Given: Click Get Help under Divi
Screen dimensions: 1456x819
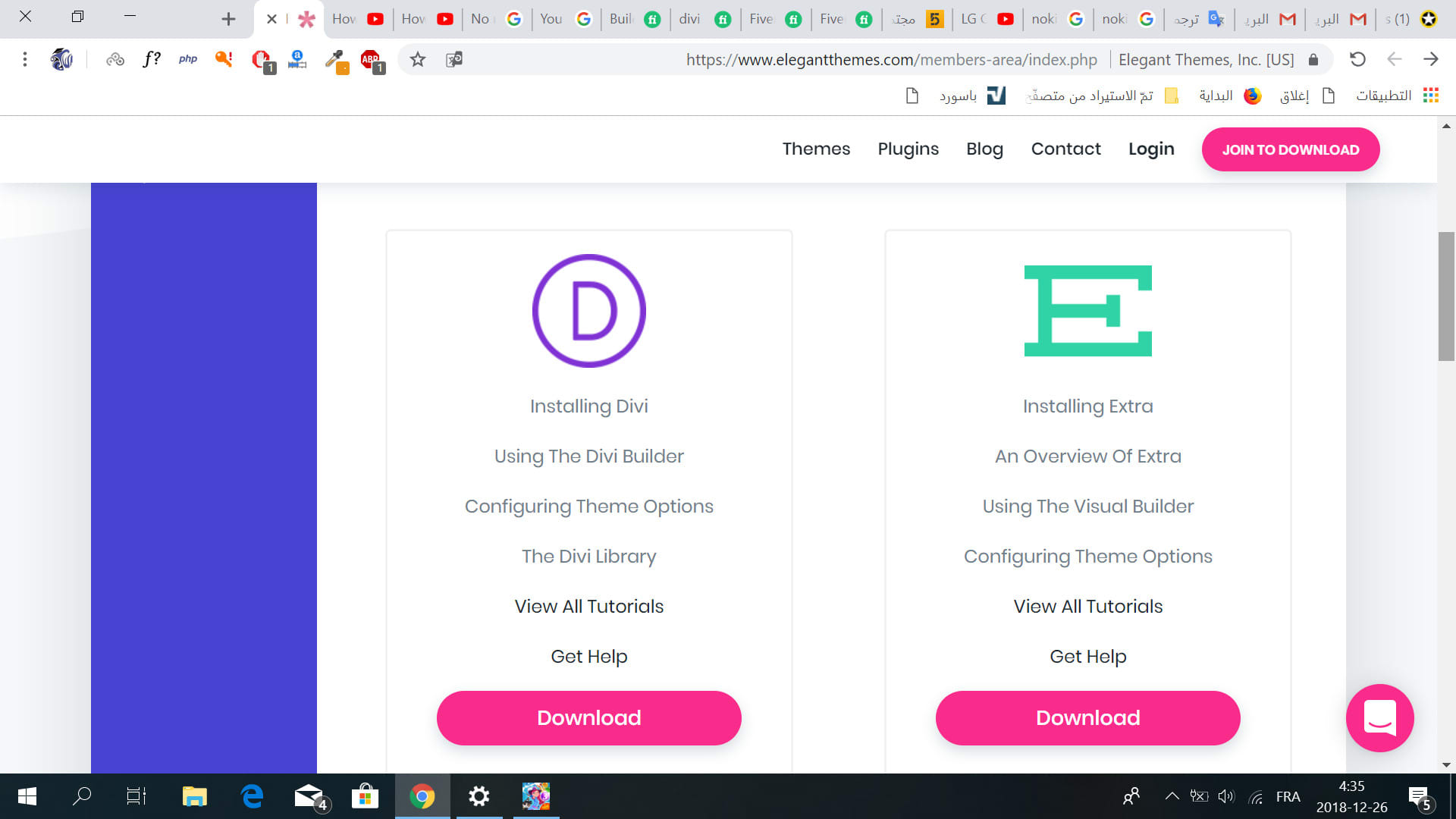Looking at the screenshot, I should point(589,657).
